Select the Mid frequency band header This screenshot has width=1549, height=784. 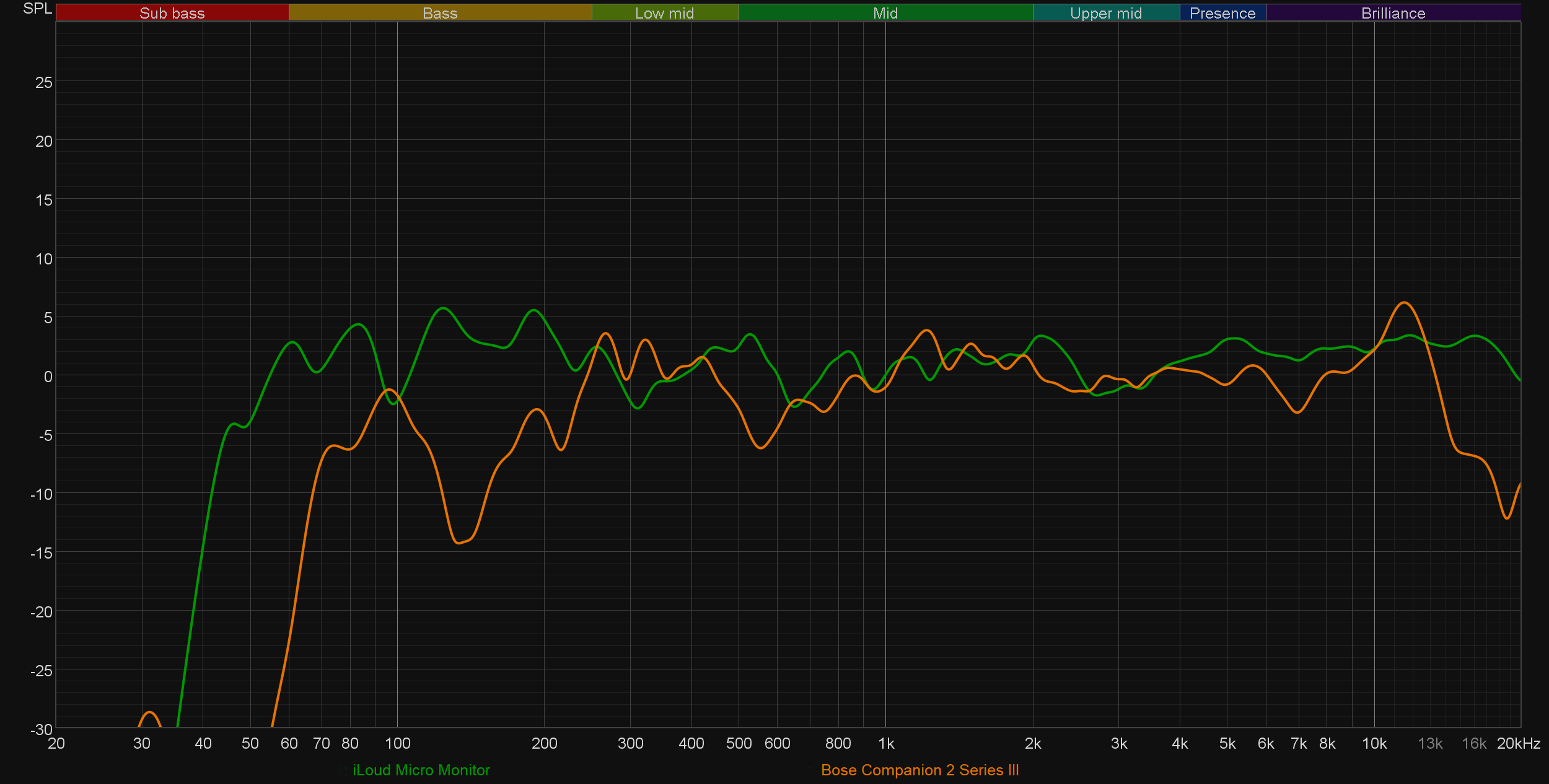(x=885, y=13)
